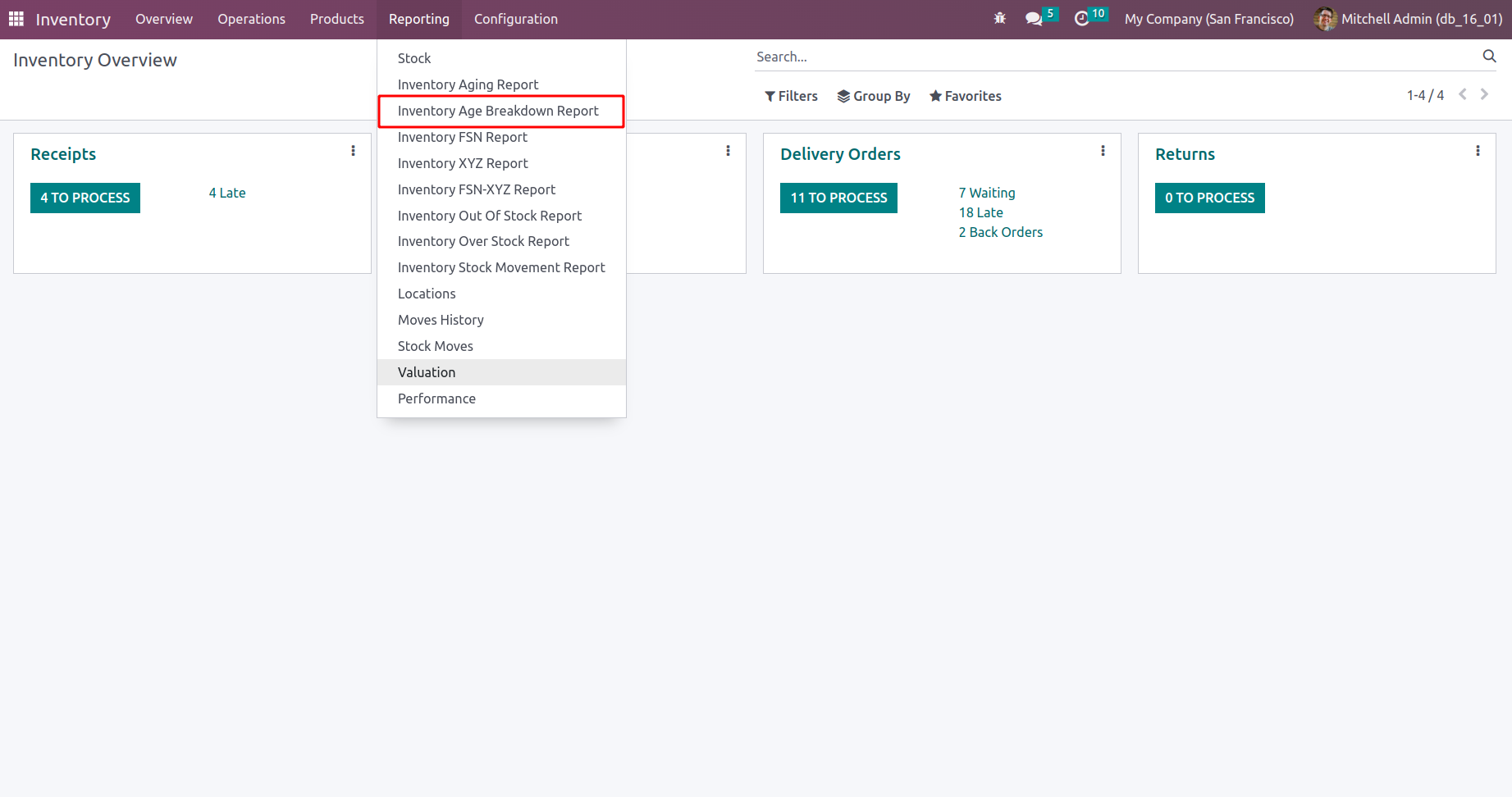This screenshot has height=797, width=1512.
Task: Open the apps grid home menu
Action: [x=16, y=19]
